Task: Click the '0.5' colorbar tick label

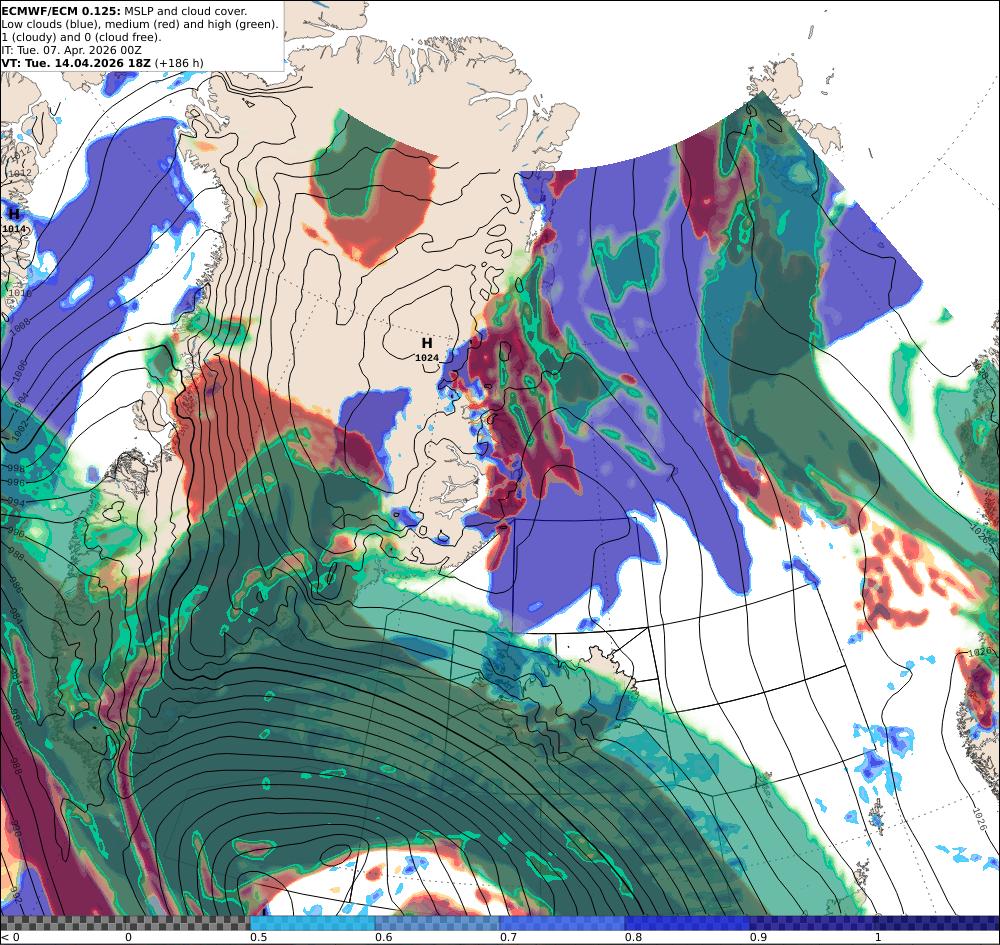Action: [x=258, y=937]
